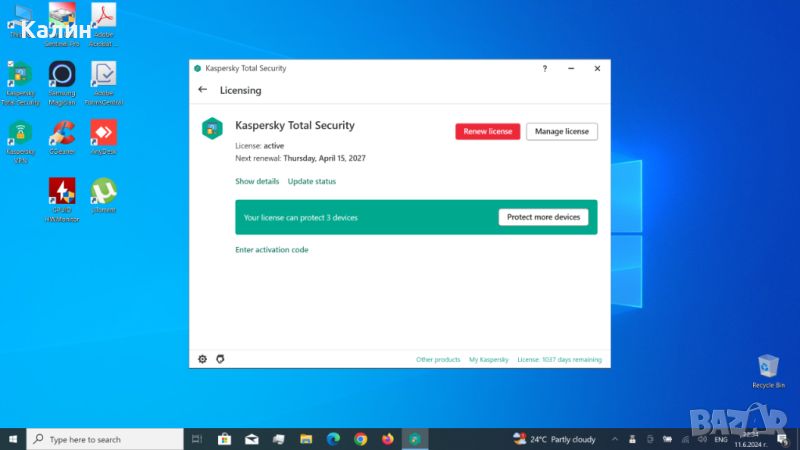The width and height of the screenshot is (800, 450).
Task: Select CPUID HWMonitor desktop shortcut
Action: (x=62, y=200)
